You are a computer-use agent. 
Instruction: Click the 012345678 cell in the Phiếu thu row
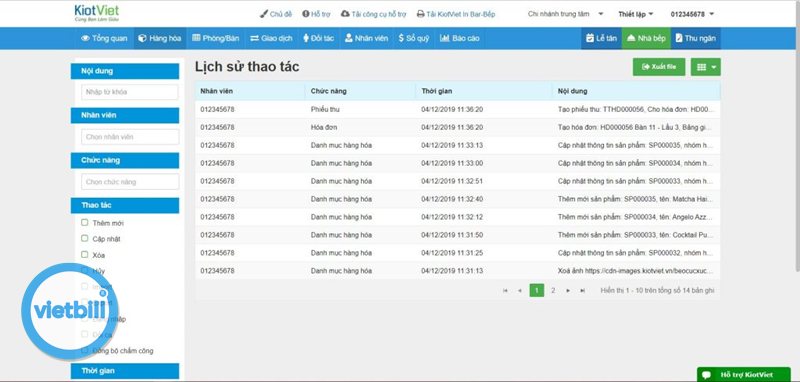point(217,110)
